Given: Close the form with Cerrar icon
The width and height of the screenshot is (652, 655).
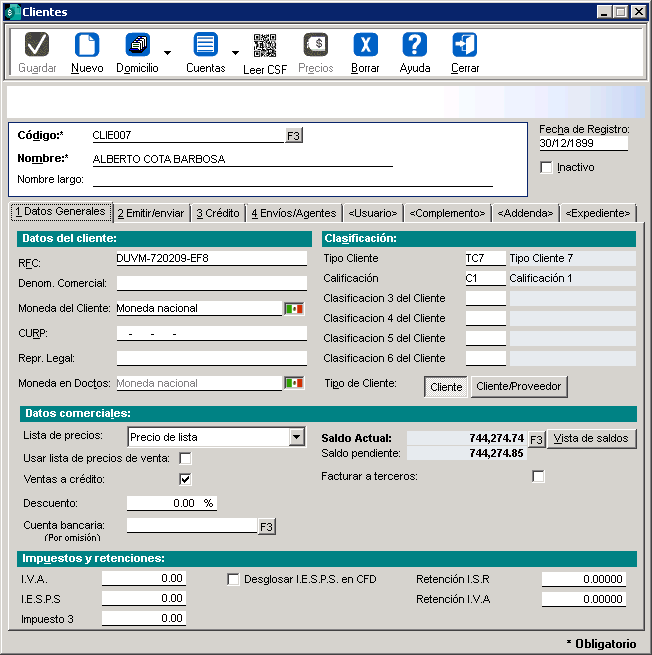Looking at the screenshot, I should 464,44.
